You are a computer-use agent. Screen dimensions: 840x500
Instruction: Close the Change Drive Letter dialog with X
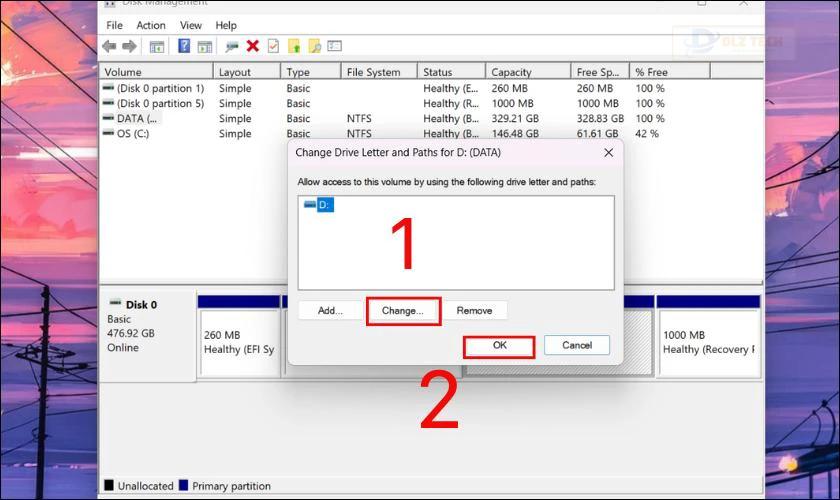[x=609, y=153]
